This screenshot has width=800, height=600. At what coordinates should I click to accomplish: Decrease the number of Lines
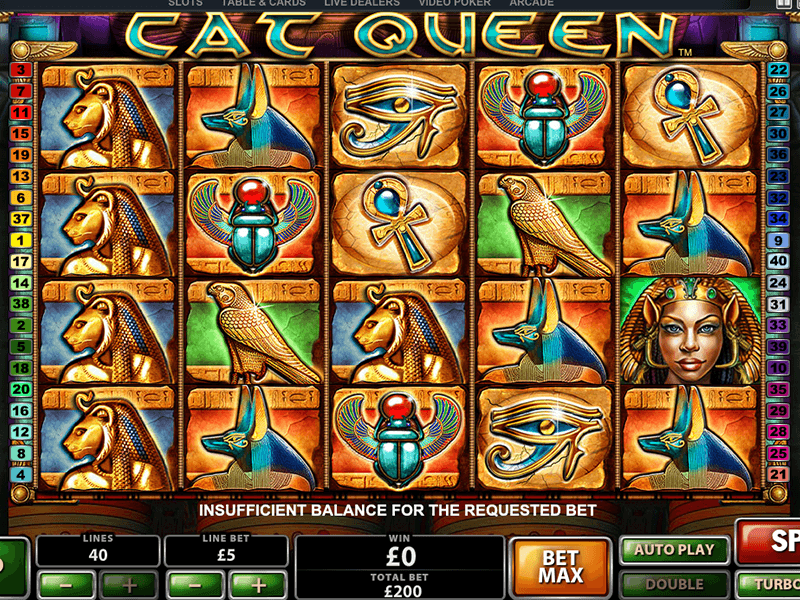(x=66, y=586)
